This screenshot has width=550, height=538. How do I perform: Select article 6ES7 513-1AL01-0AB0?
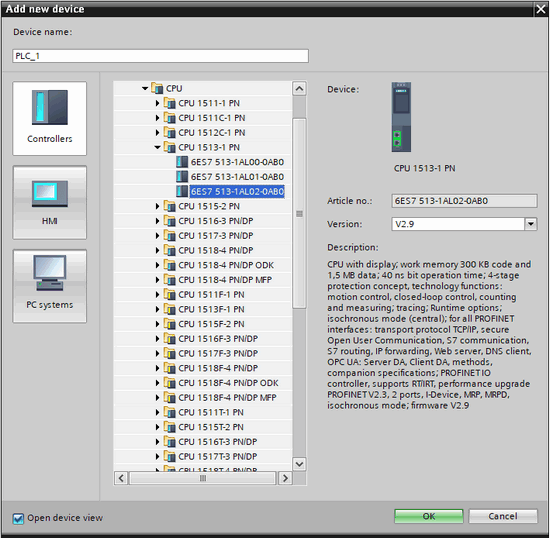click(x=237, y=177)
